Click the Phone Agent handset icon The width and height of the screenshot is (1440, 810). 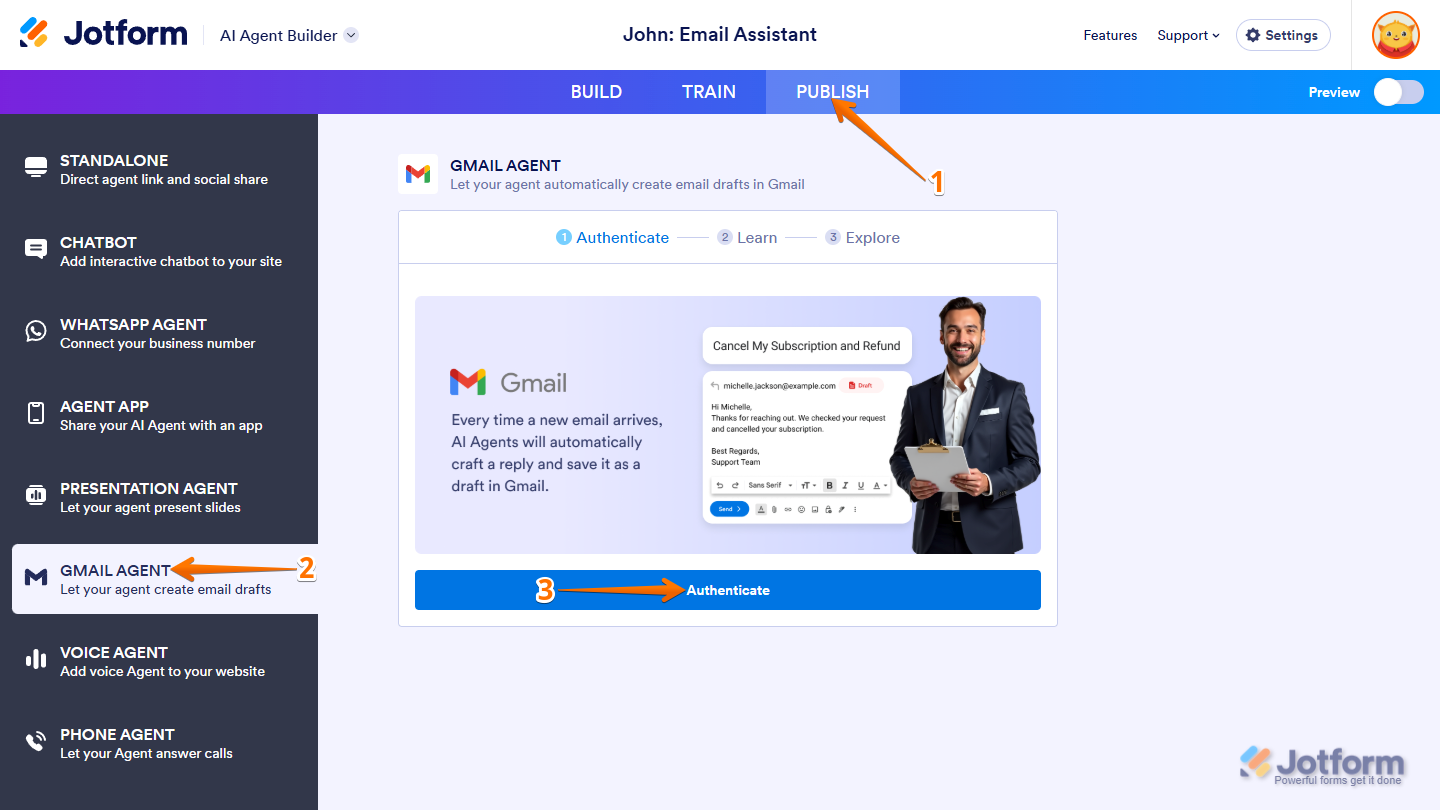(36, 741)
